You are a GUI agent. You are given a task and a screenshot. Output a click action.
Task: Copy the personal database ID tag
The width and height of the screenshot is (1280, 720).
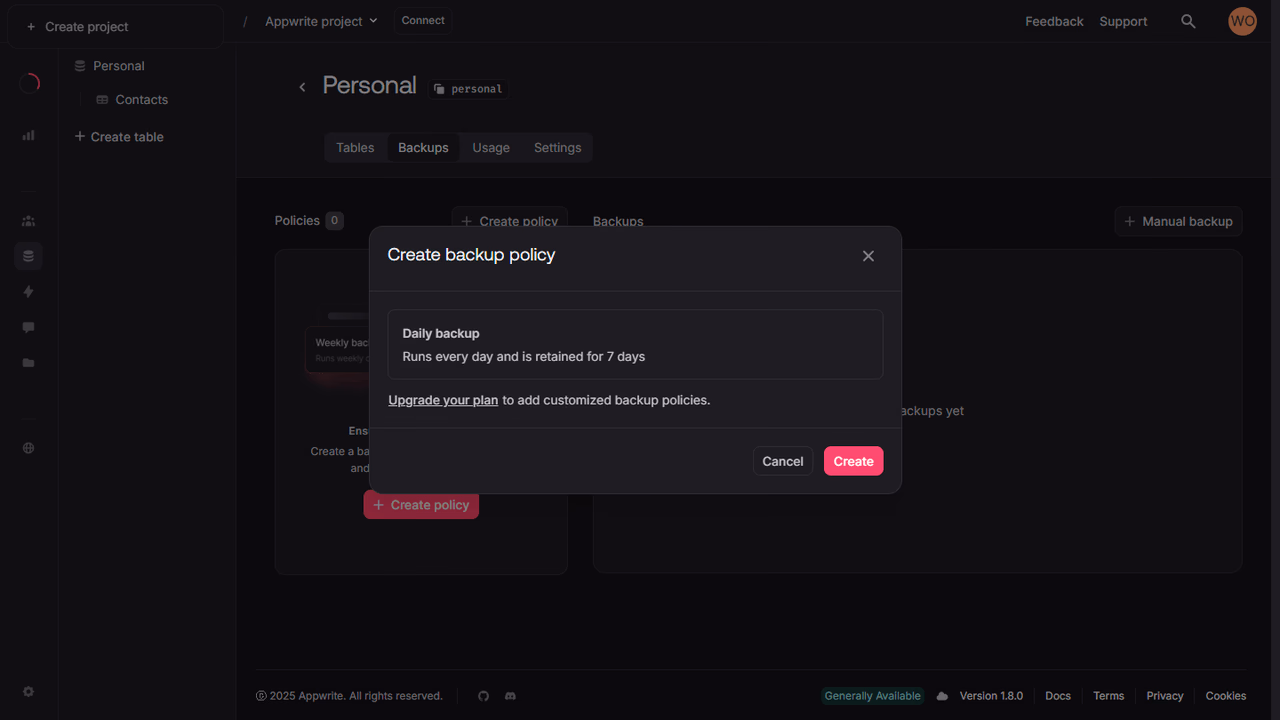pos(469,89)
